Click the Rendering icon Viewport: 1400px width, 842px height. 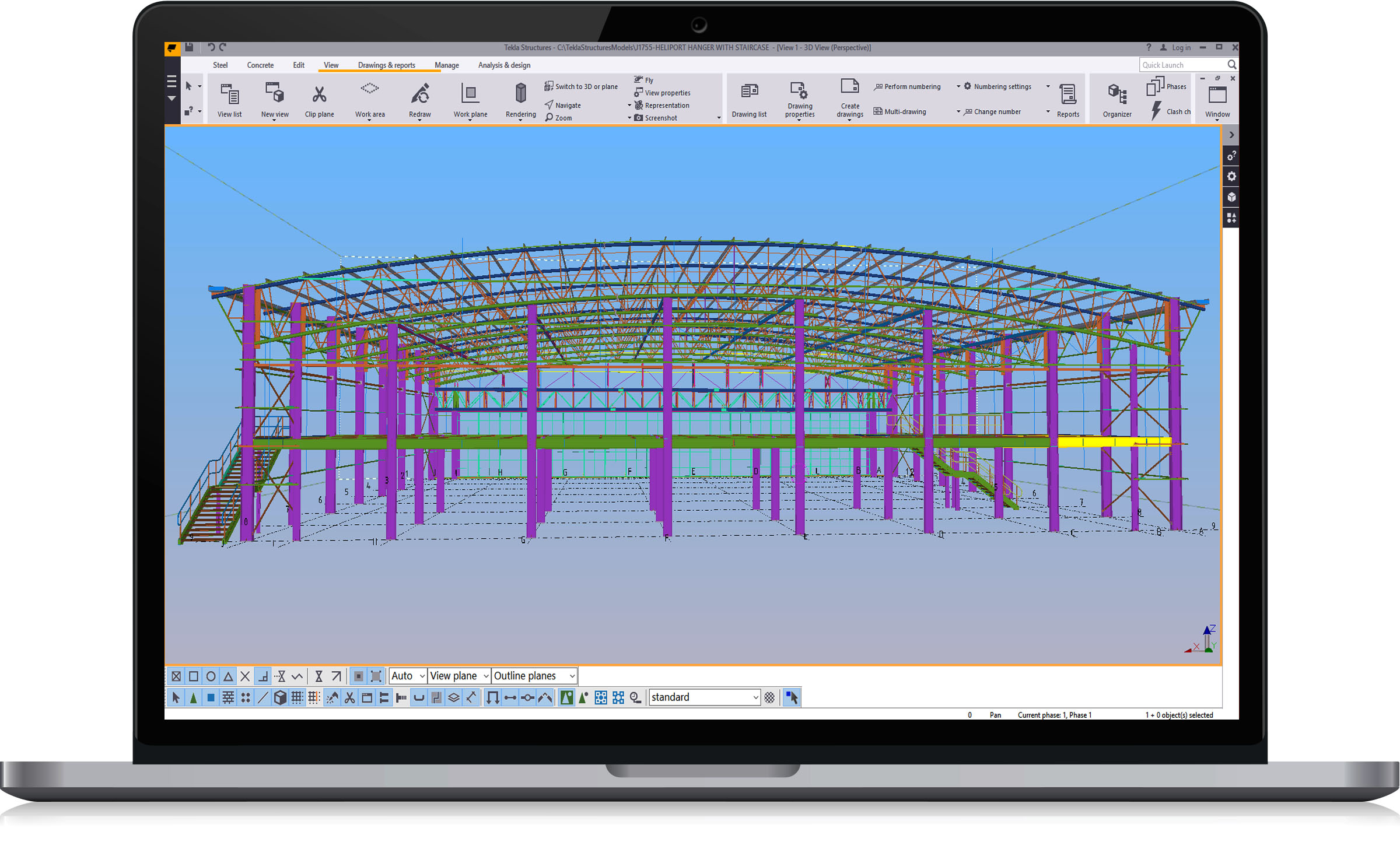[520, 94]
